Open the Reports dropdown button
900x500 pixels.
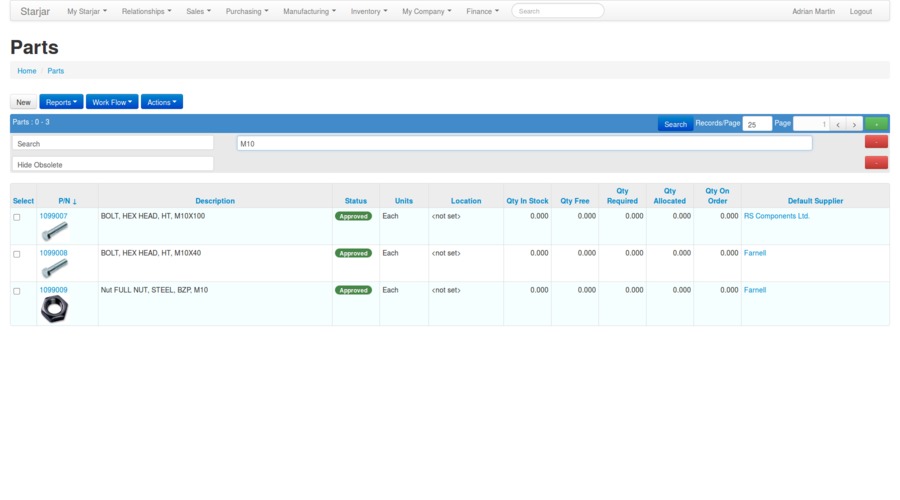[x=61, y=102]
